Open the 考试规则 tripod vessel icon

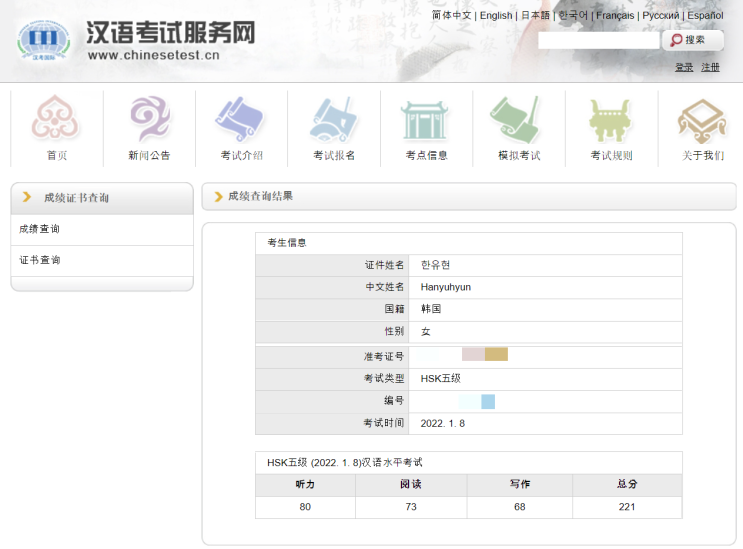pyautogui.click(x=609, y=120)
